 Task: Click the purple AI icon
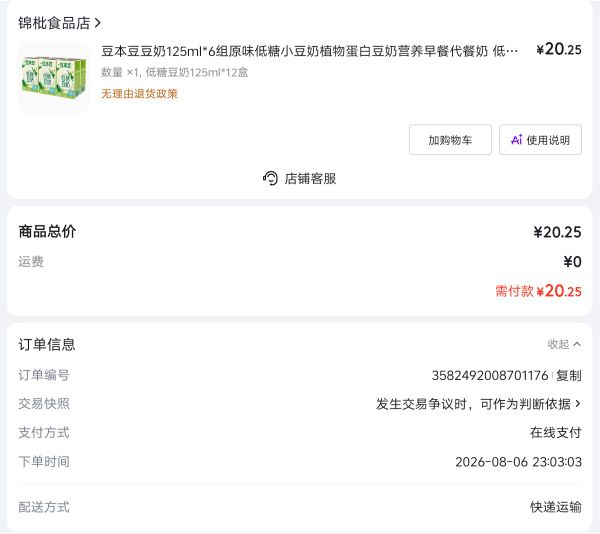[x=517, y=140]
